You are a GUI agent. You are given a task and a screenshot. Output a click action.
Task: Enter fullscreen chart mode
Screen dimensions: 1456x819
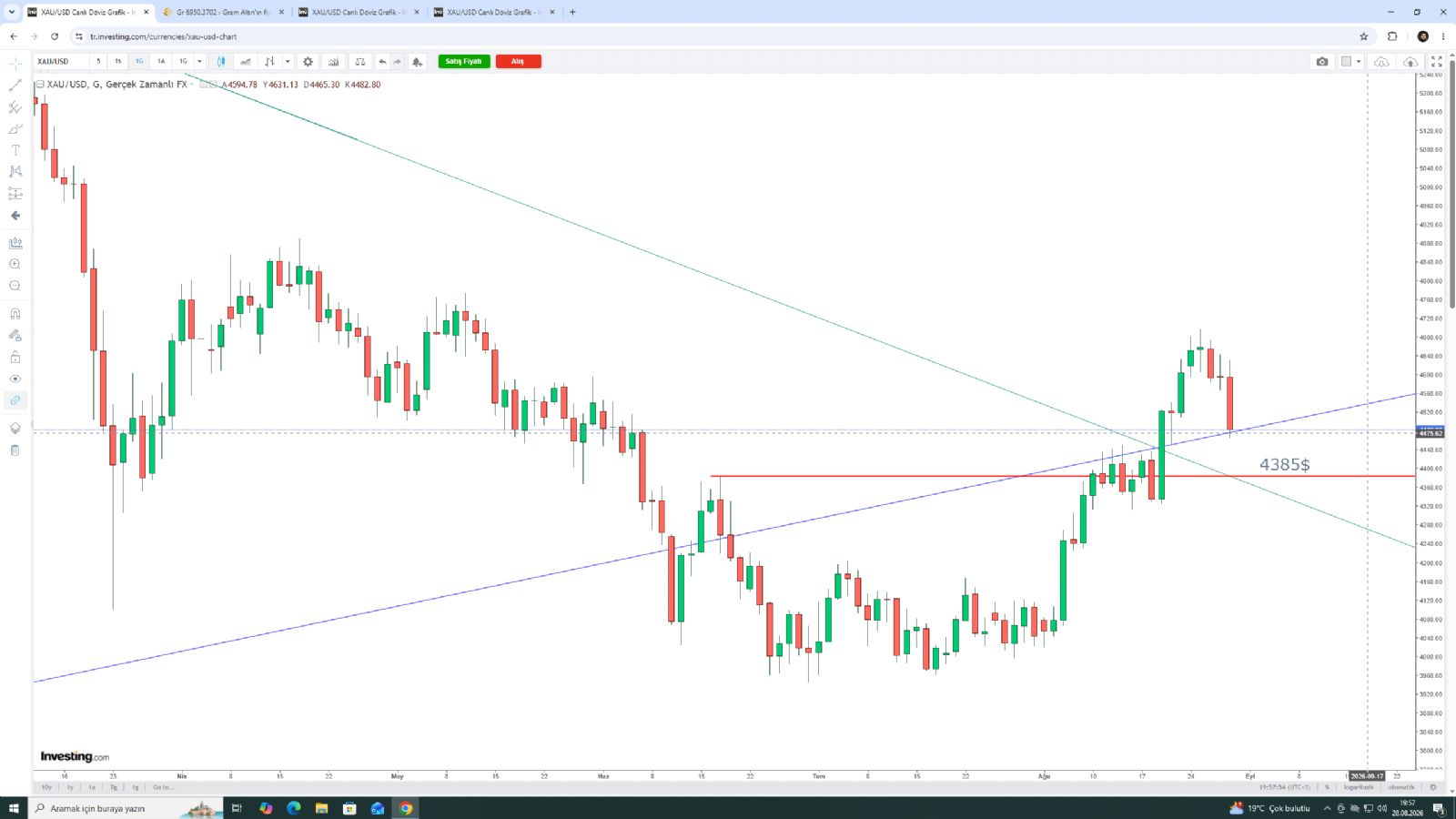[x=1437, y=62]
